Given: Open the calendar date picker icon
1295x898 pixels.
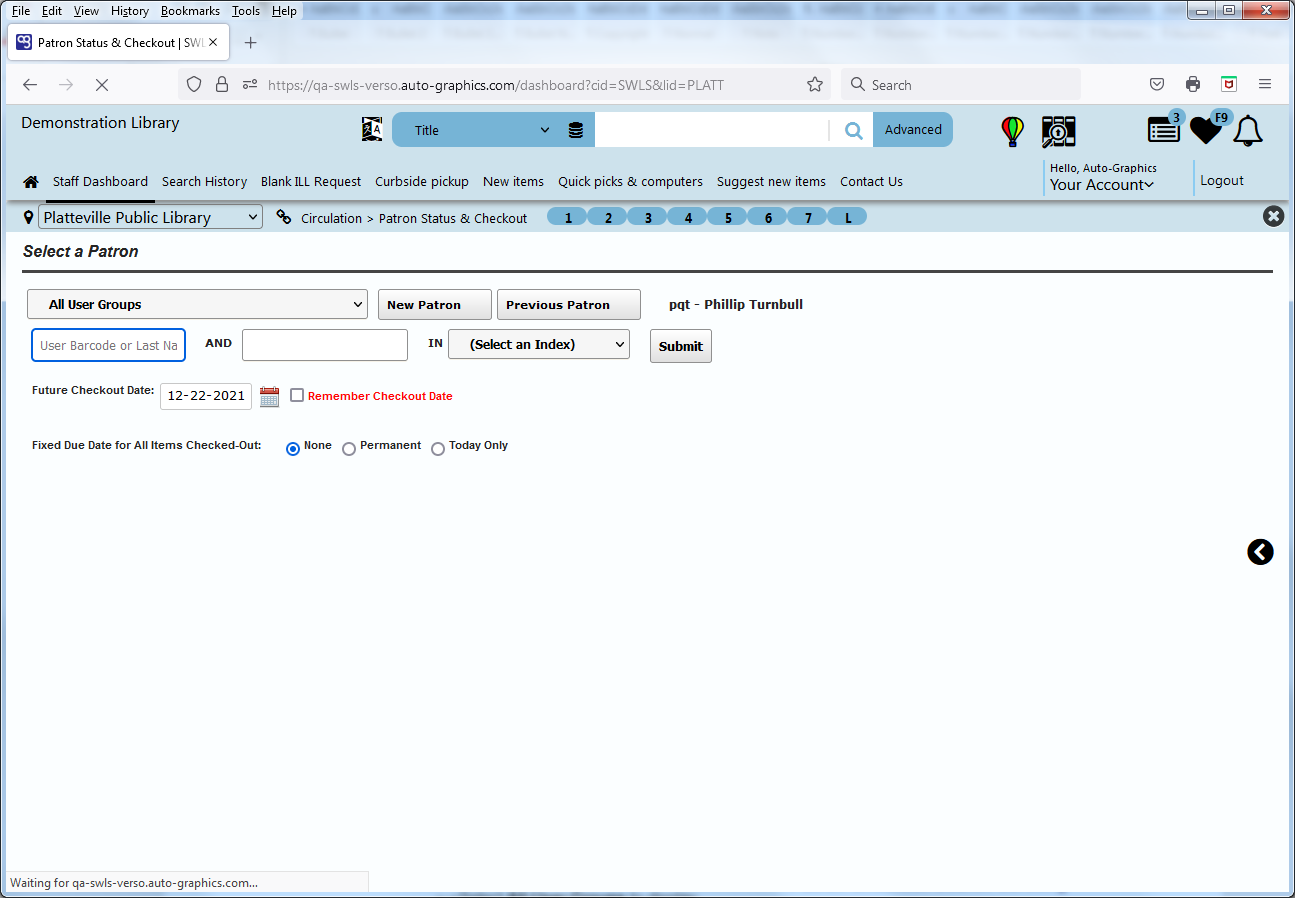Looking at the screenshot, I should point(270,396).
